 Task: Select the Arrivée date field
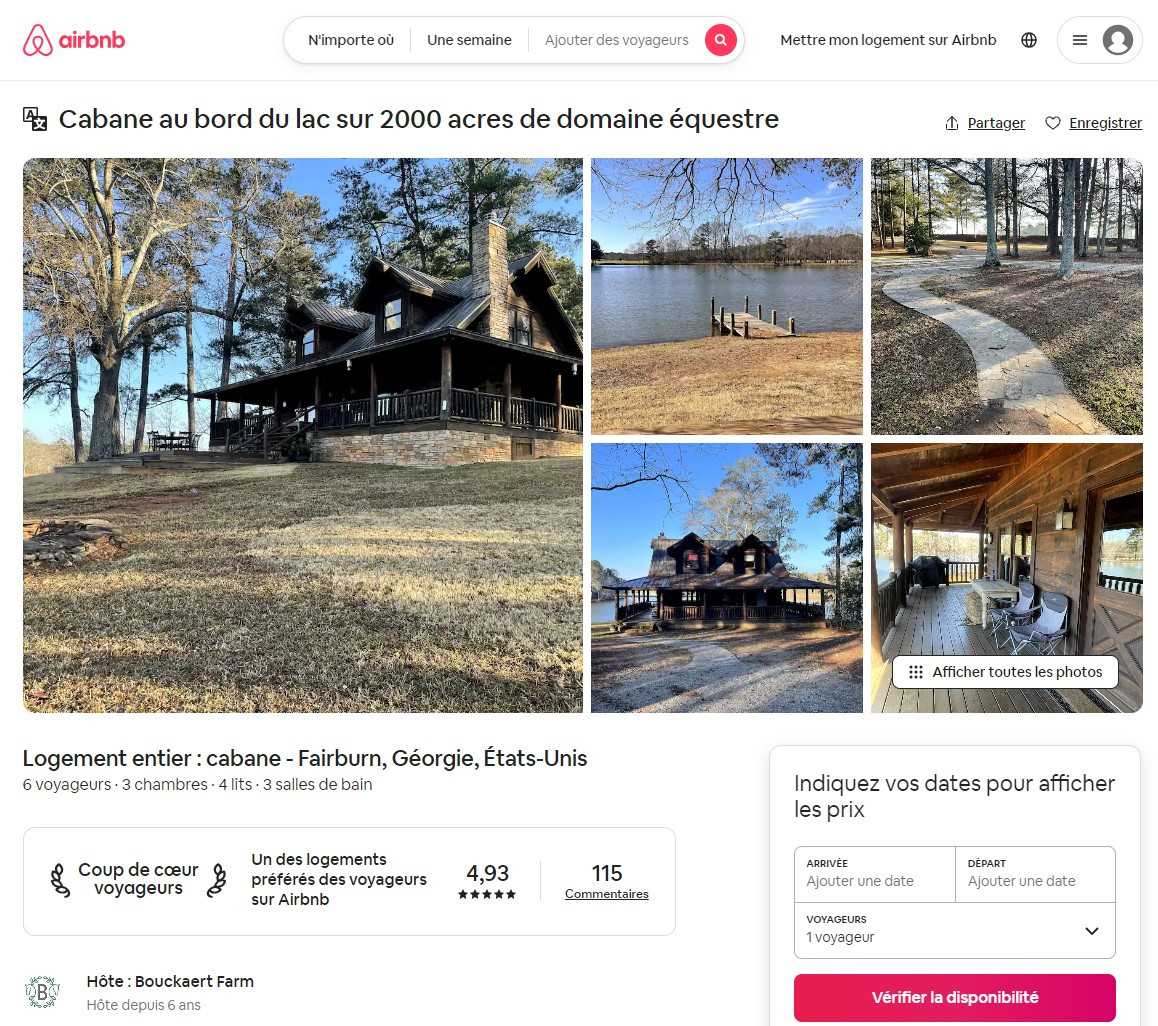[874, 874]
